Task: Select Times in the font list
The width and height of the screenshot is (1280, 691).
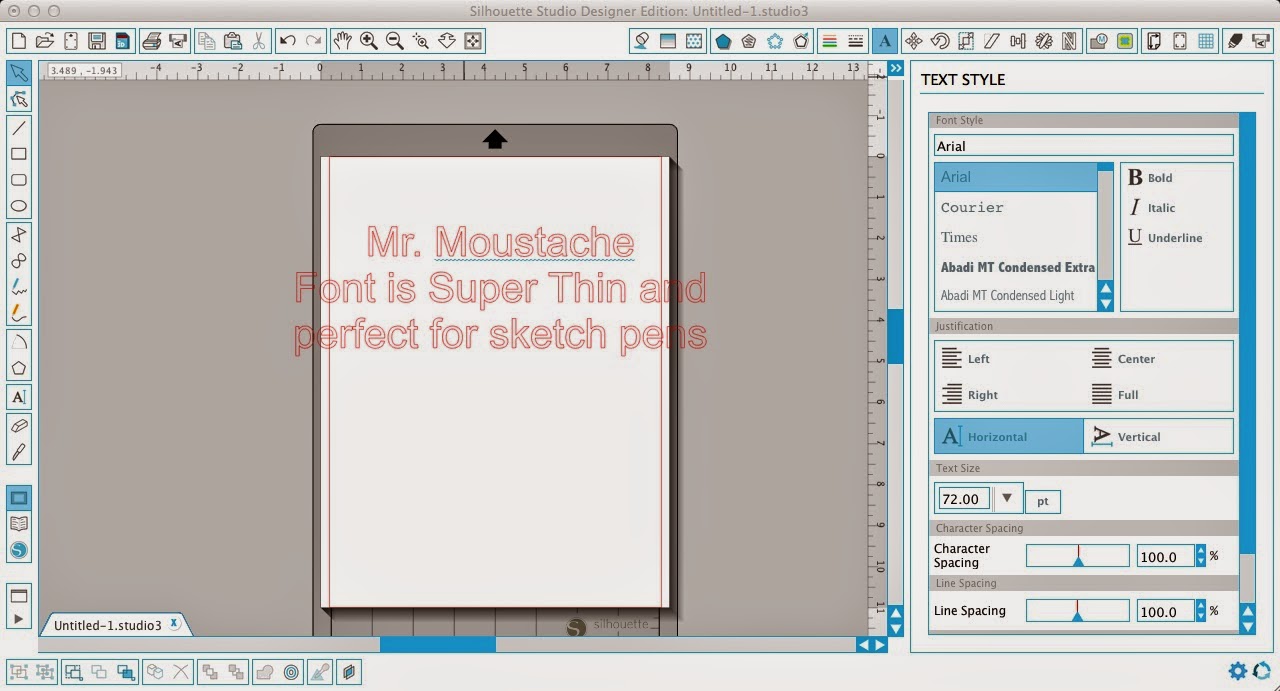Action: [1016, 237]
